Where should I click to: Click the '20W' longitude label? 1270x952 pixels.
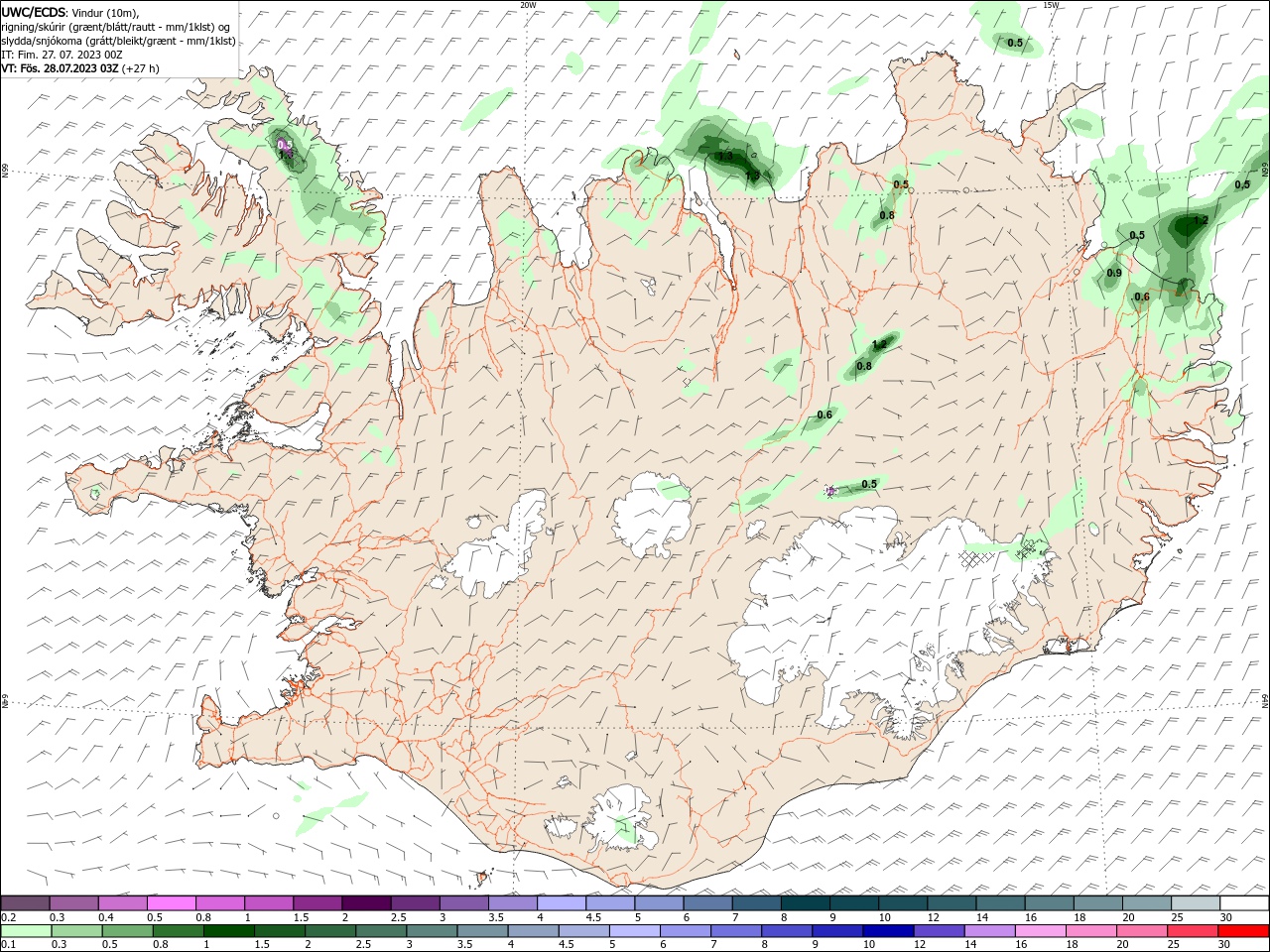point(528,5)
